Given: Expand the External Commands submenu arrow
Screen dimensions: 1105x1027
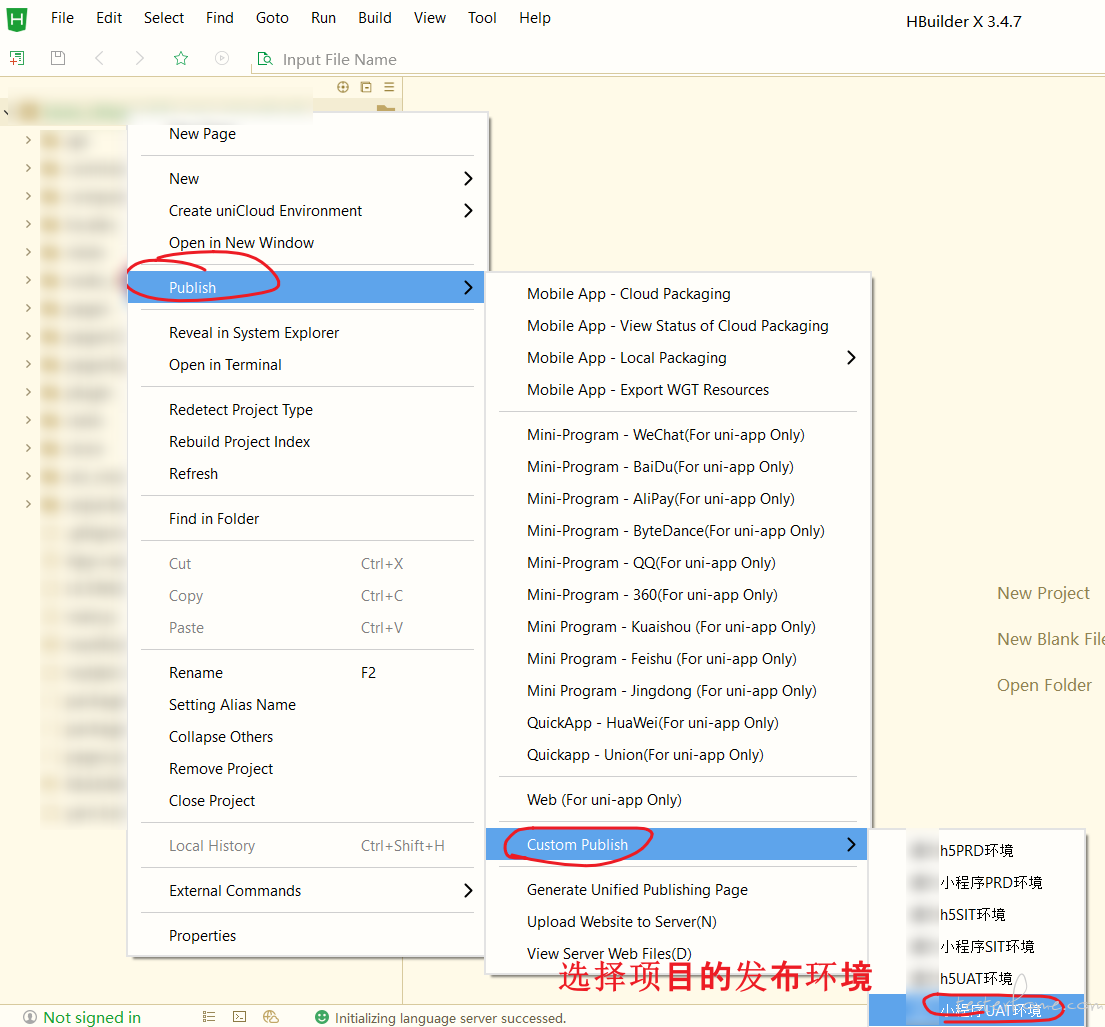Looking at the screenshot, I should coord(468,890).
